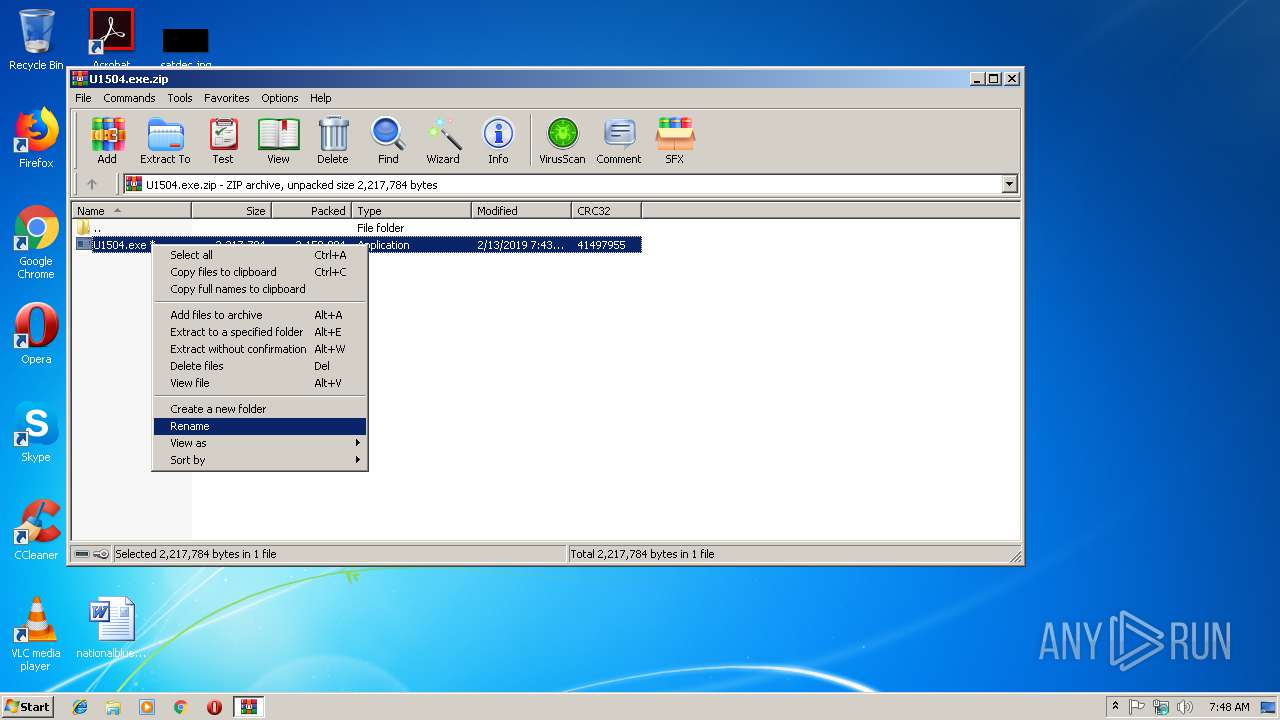Open Recycle Bin desktop icon
Screen dimensions: 1280x720
pyautogui.click(x=36, y=40)
